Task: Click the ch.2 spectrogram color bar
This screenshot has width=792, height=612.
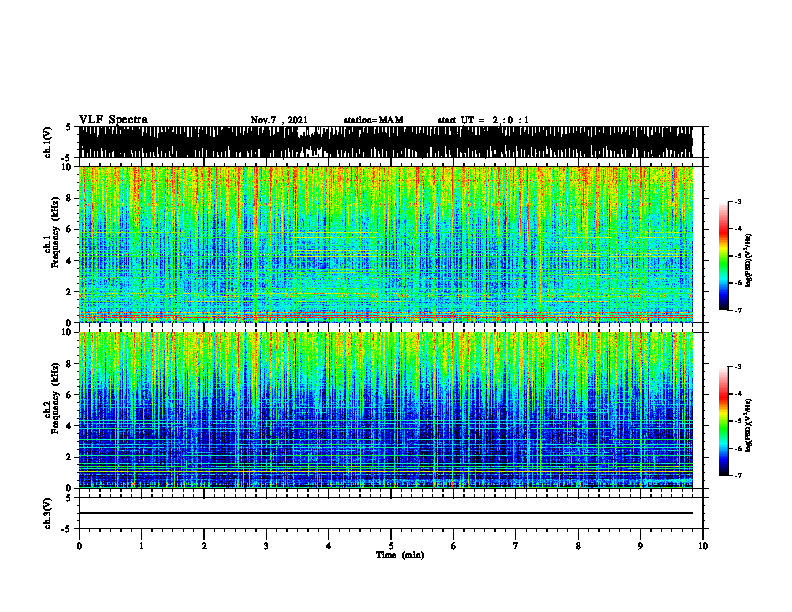Action: click(723, 421)
